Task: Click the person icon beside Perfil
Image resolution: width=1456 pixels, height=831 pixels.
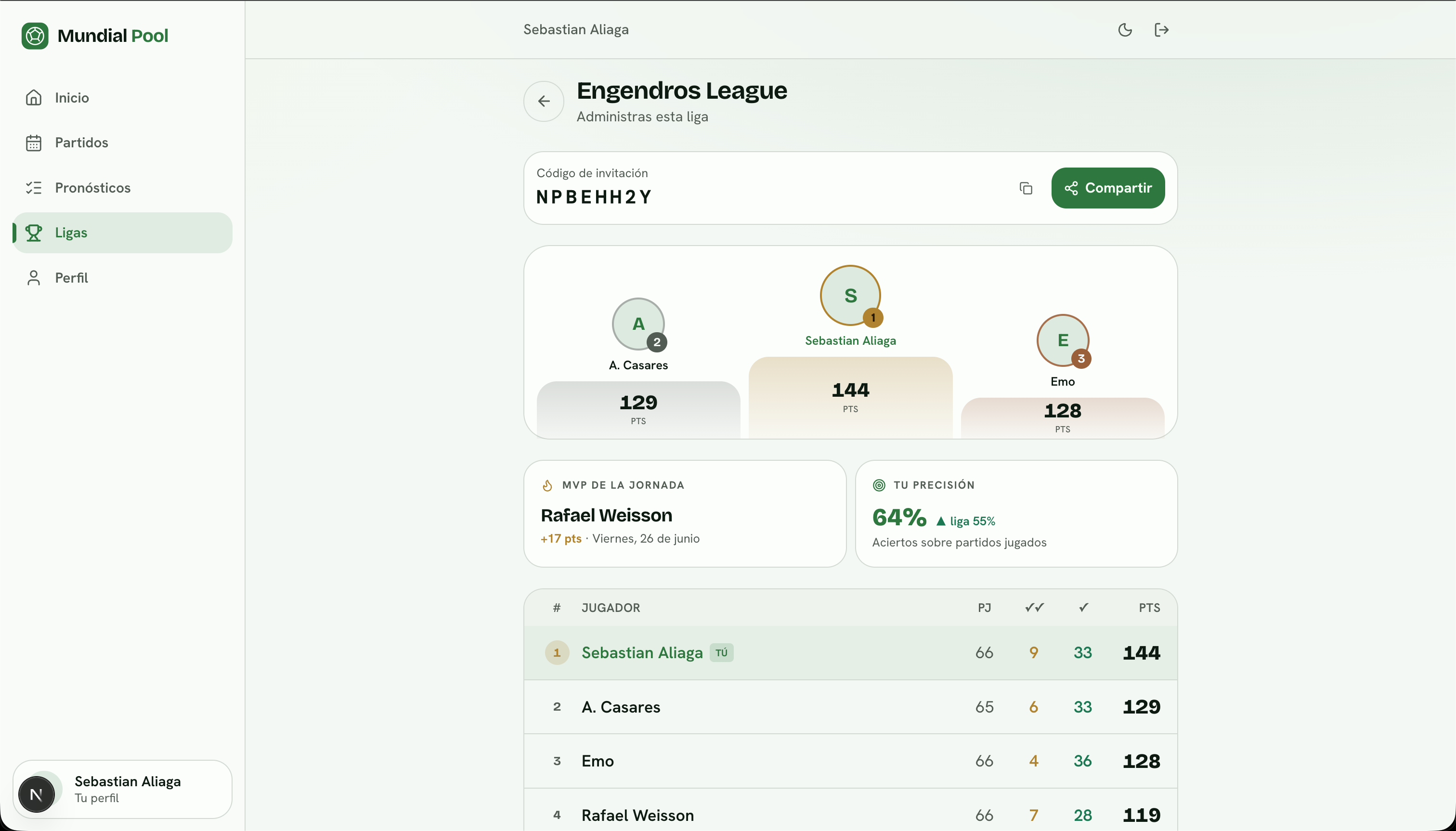Action: coord(34,278)
